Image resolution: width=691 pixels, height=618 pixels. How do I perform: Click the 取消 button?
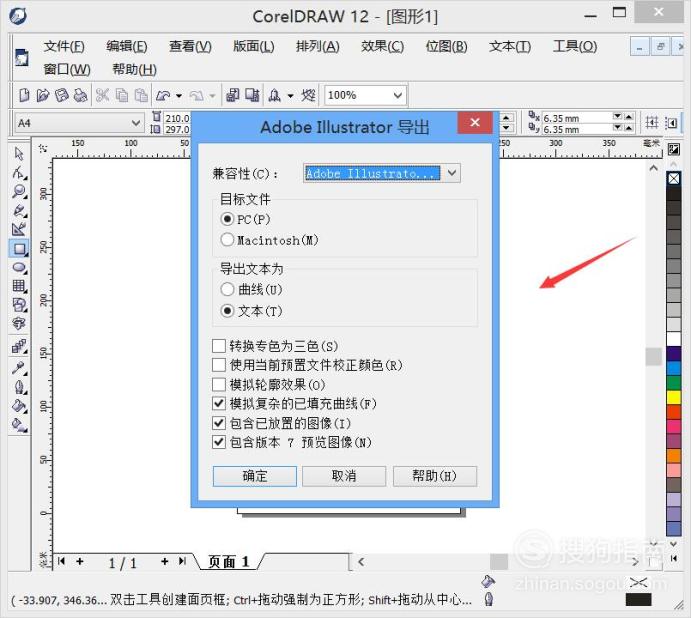[344, 476]
